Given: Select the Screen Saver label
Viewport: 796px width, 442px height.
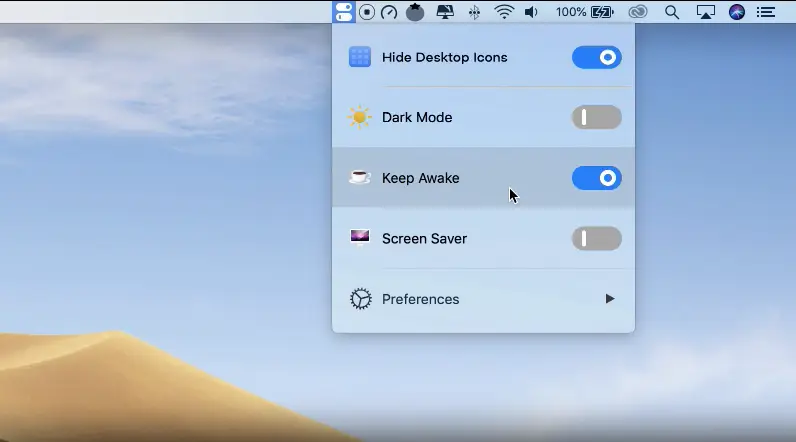Looking at the screenshot, I should [424, 239].
